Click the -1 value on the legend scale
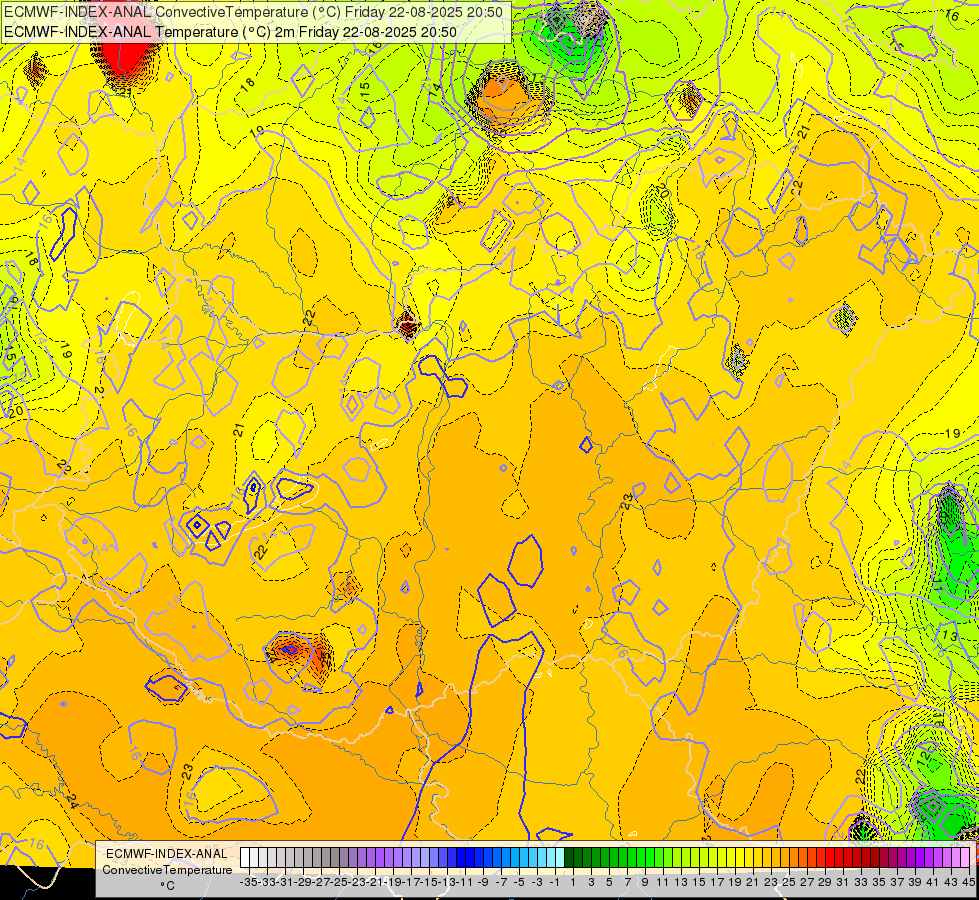This screenshot has width=979, height=900. point(555,883)
